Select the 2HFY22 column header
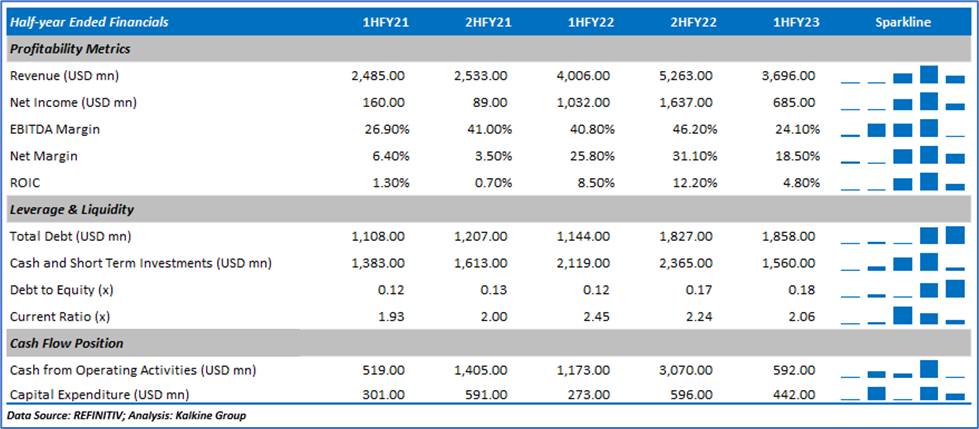This screenshot has width=979, height=429. coord(692,22)
